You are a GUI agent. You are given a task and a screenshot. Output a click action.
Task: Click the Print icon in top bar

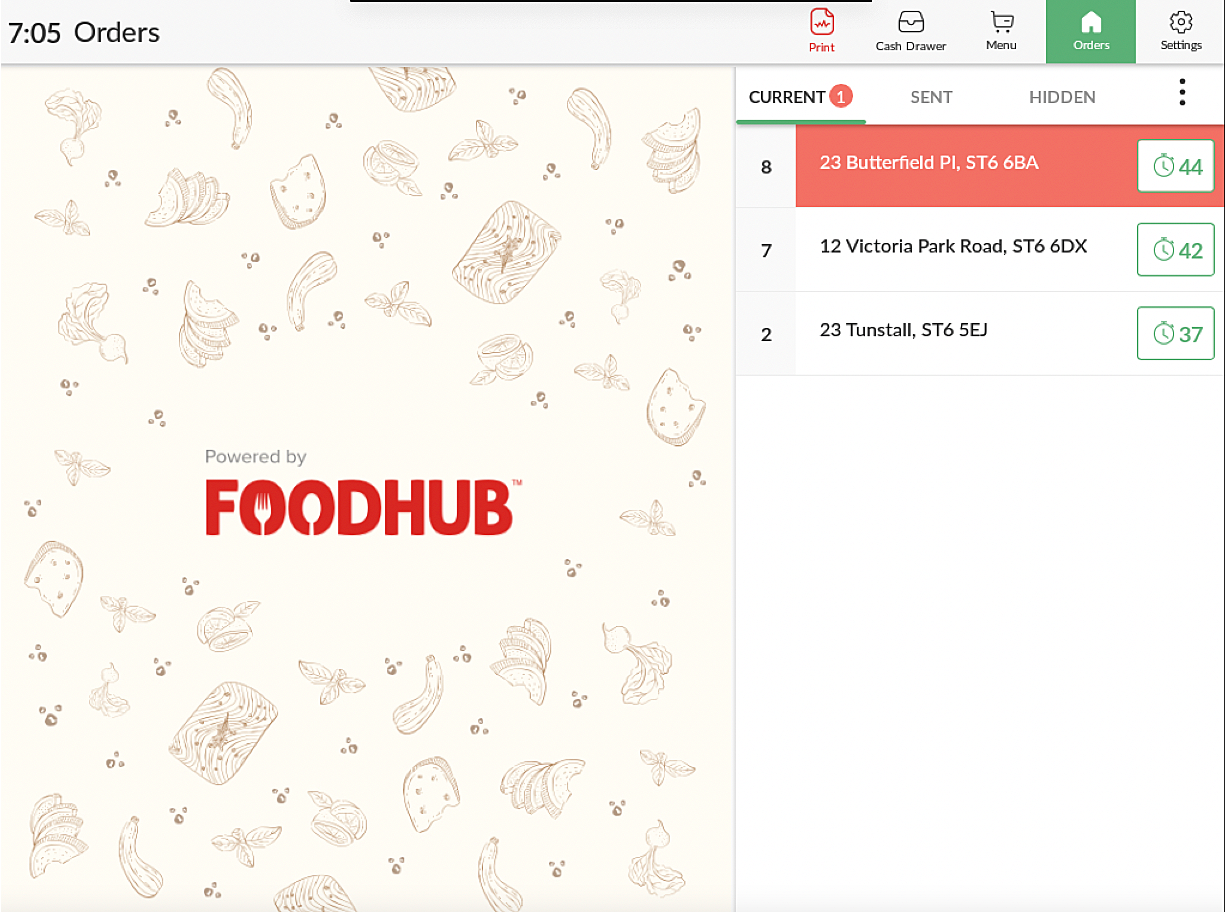821,31
